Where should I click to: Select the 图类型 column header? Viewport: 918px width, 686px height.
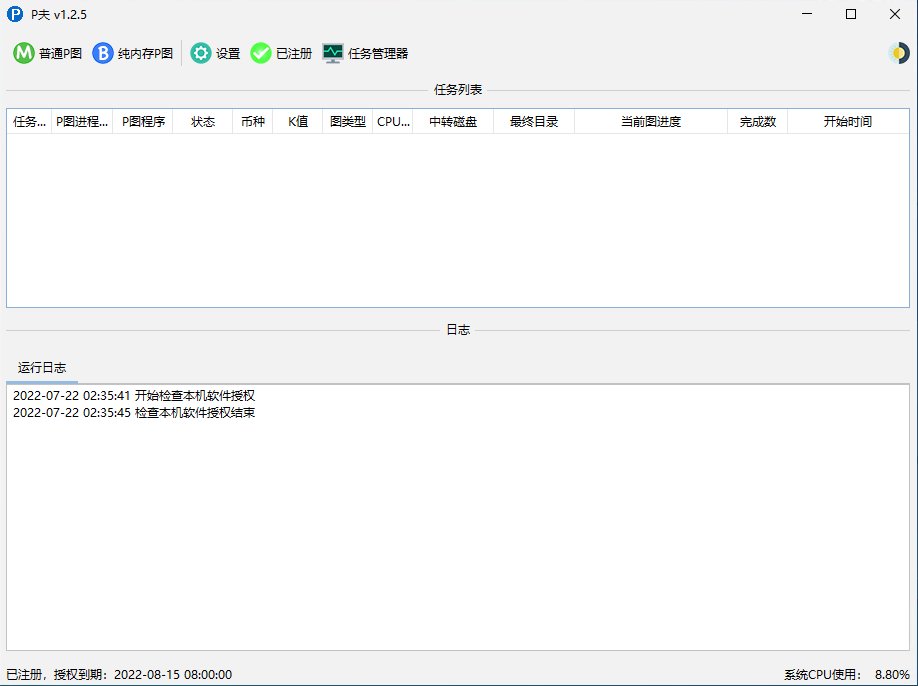coord(348,122)
